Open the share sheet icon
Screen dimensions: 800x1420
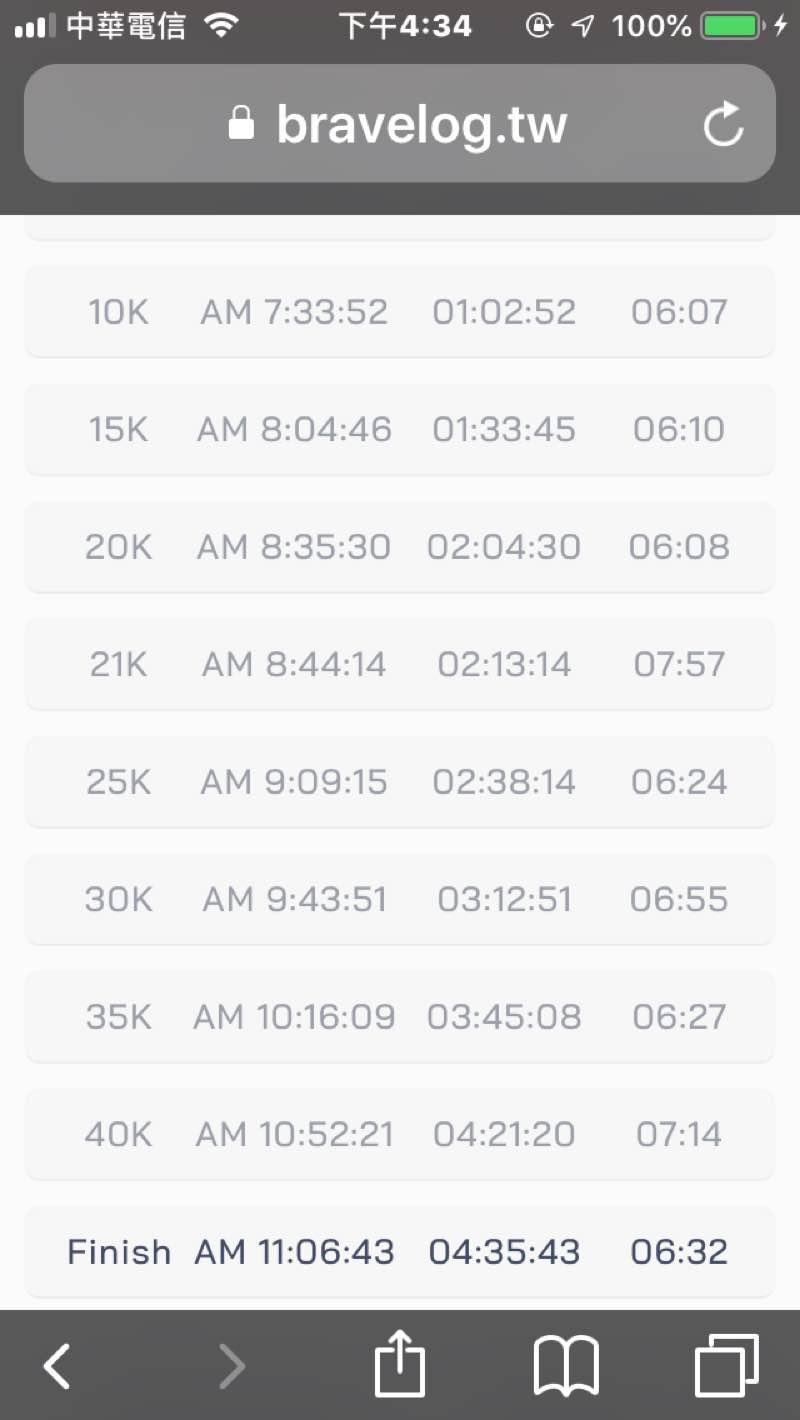(399, 1365)
